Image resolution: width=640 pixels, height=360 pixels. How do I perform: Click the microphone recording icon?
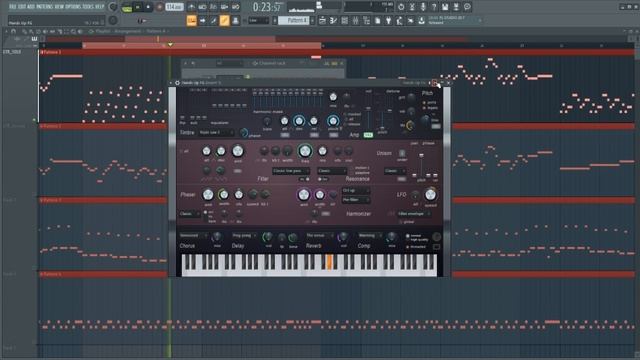pos(423,7)
